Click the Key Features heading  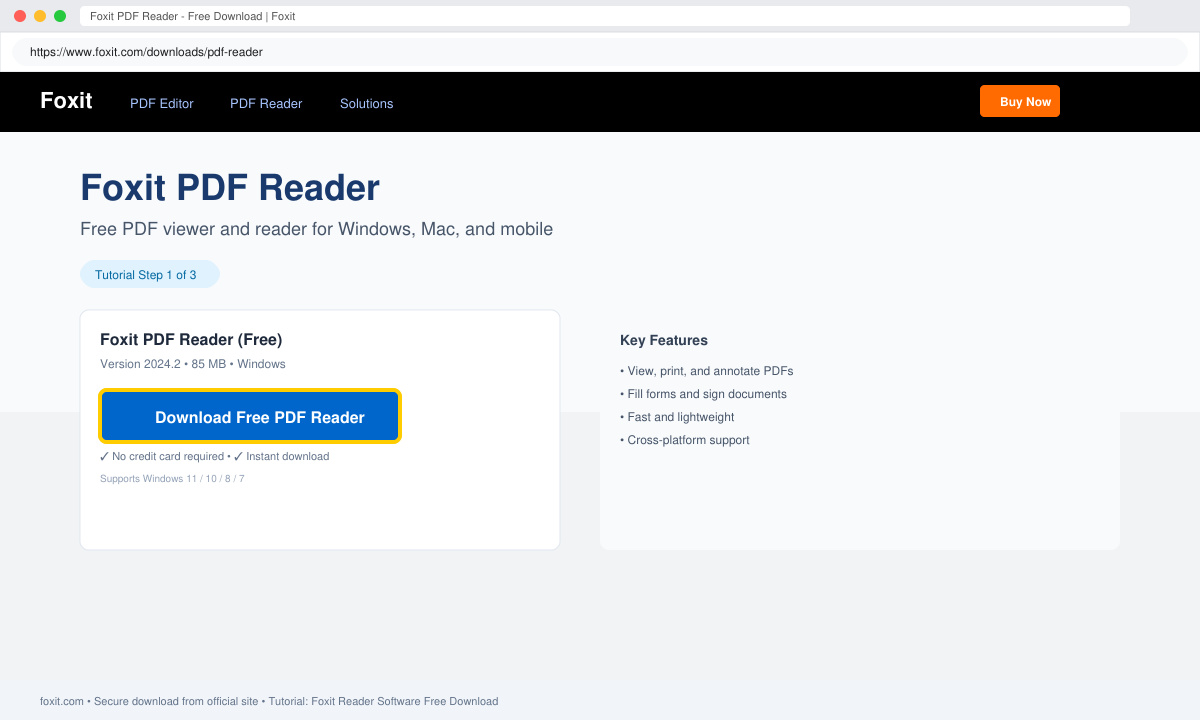coord(664,340)
